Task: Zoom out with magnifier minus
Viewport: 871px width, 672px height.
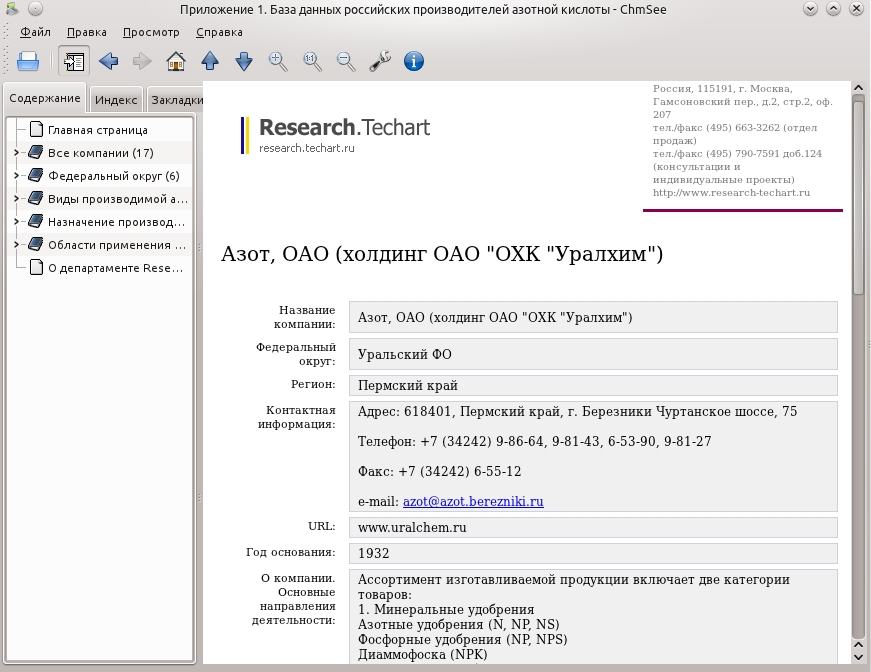Action: (346, 61)
